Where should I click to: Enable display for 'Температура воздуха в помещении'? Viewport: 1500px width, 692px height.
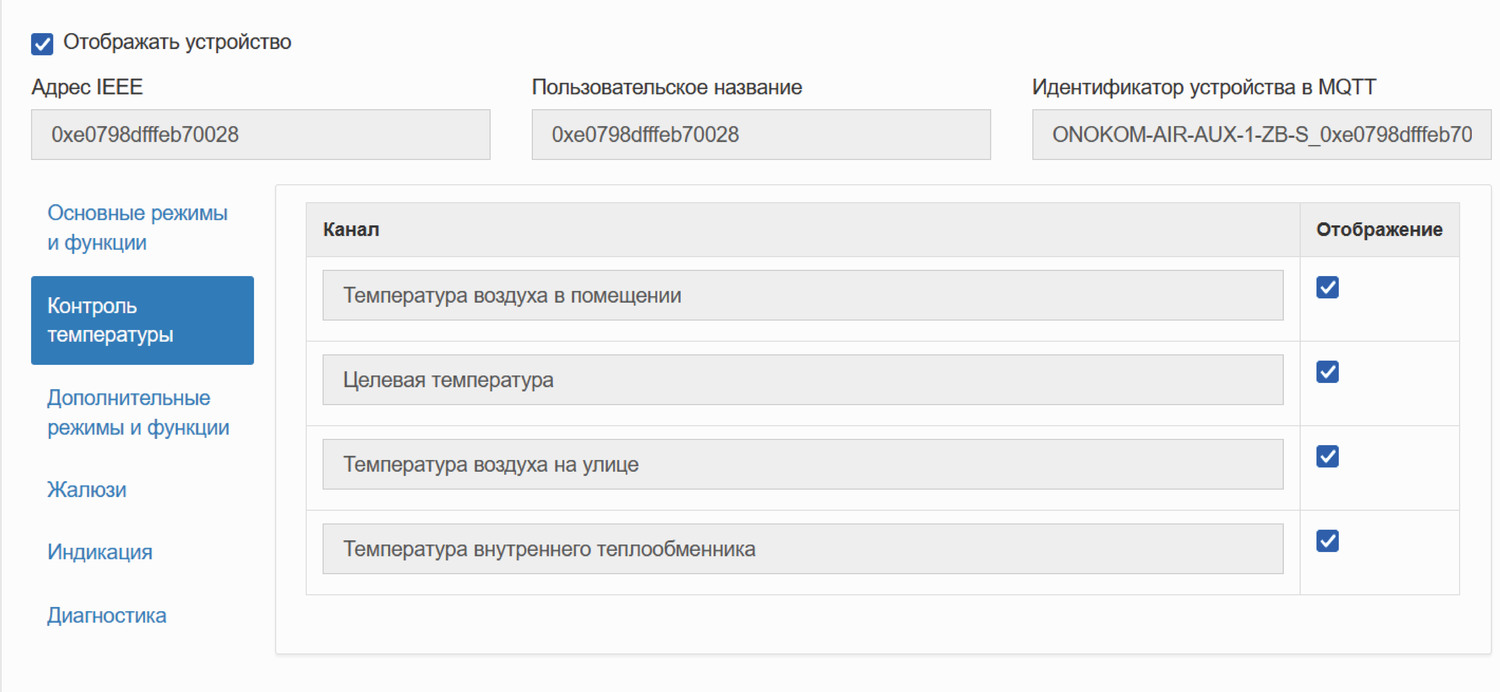[1326, 287]
